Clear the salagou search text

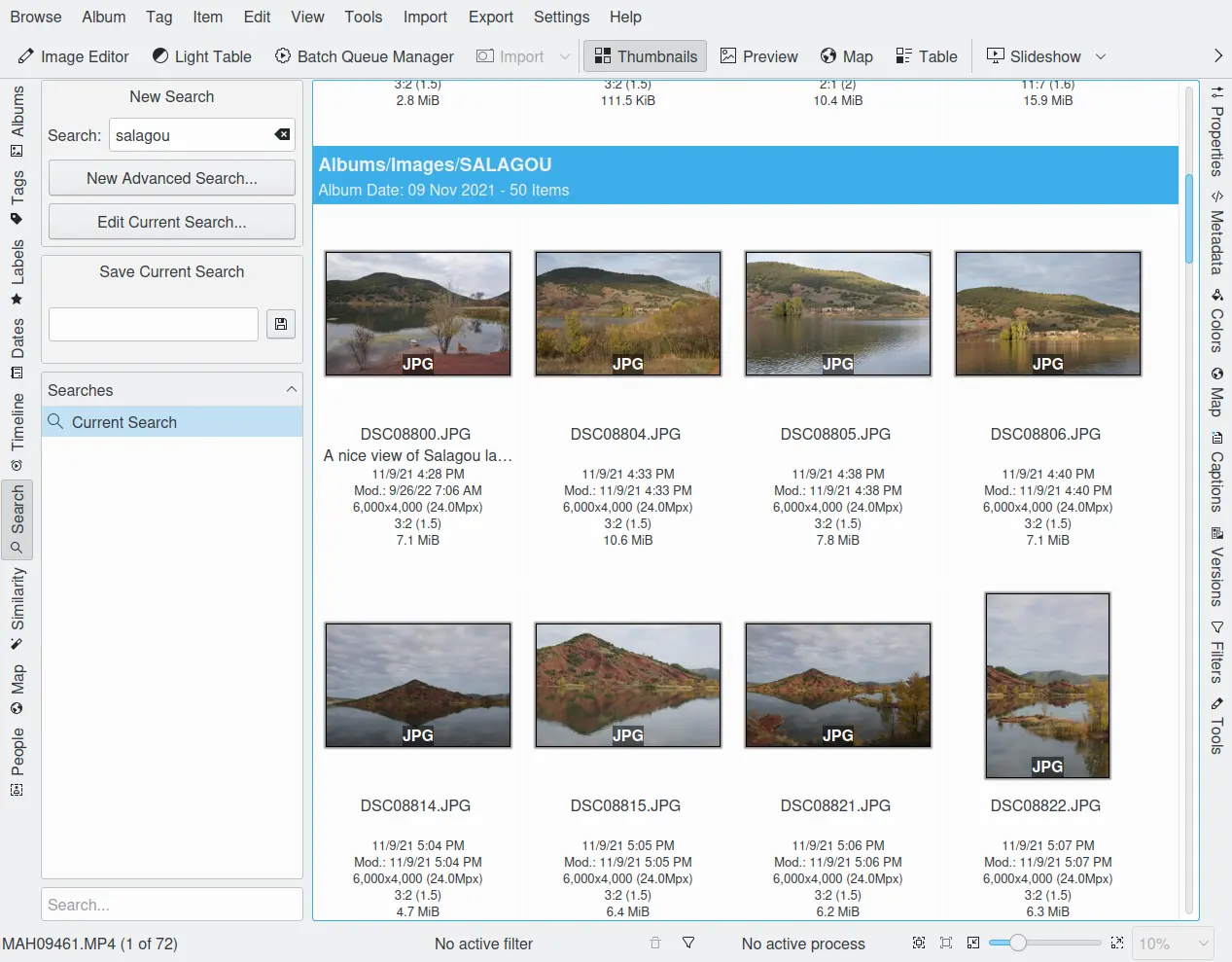[282, 135]
